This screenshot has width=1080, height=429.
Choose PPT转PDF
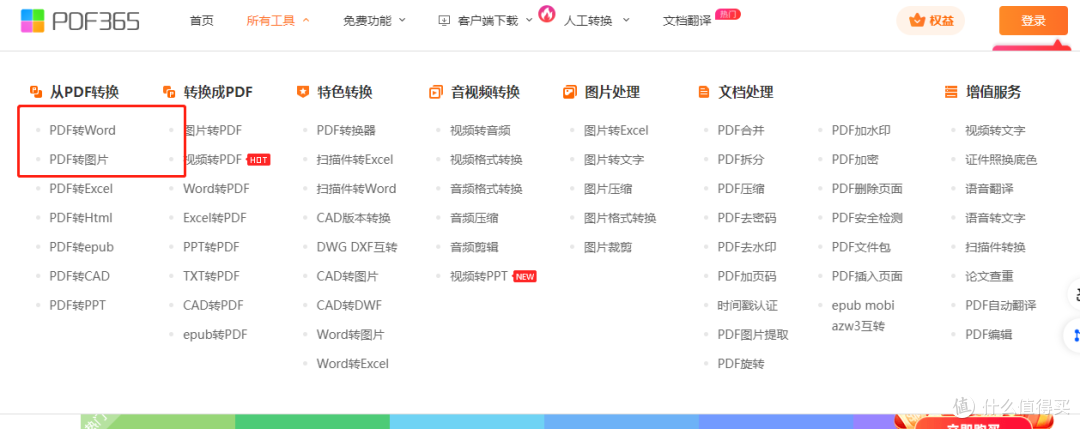211,247
